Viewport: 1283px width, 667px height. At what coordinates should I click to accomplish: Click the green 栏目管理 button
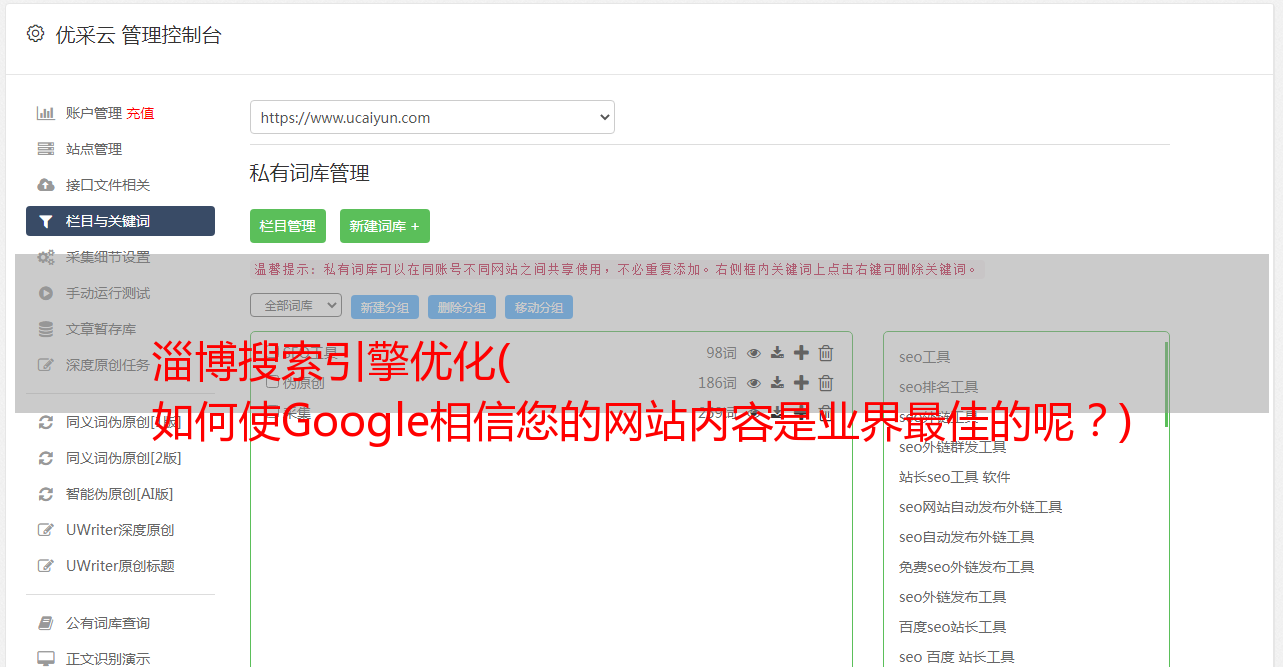tap(288, 226)
